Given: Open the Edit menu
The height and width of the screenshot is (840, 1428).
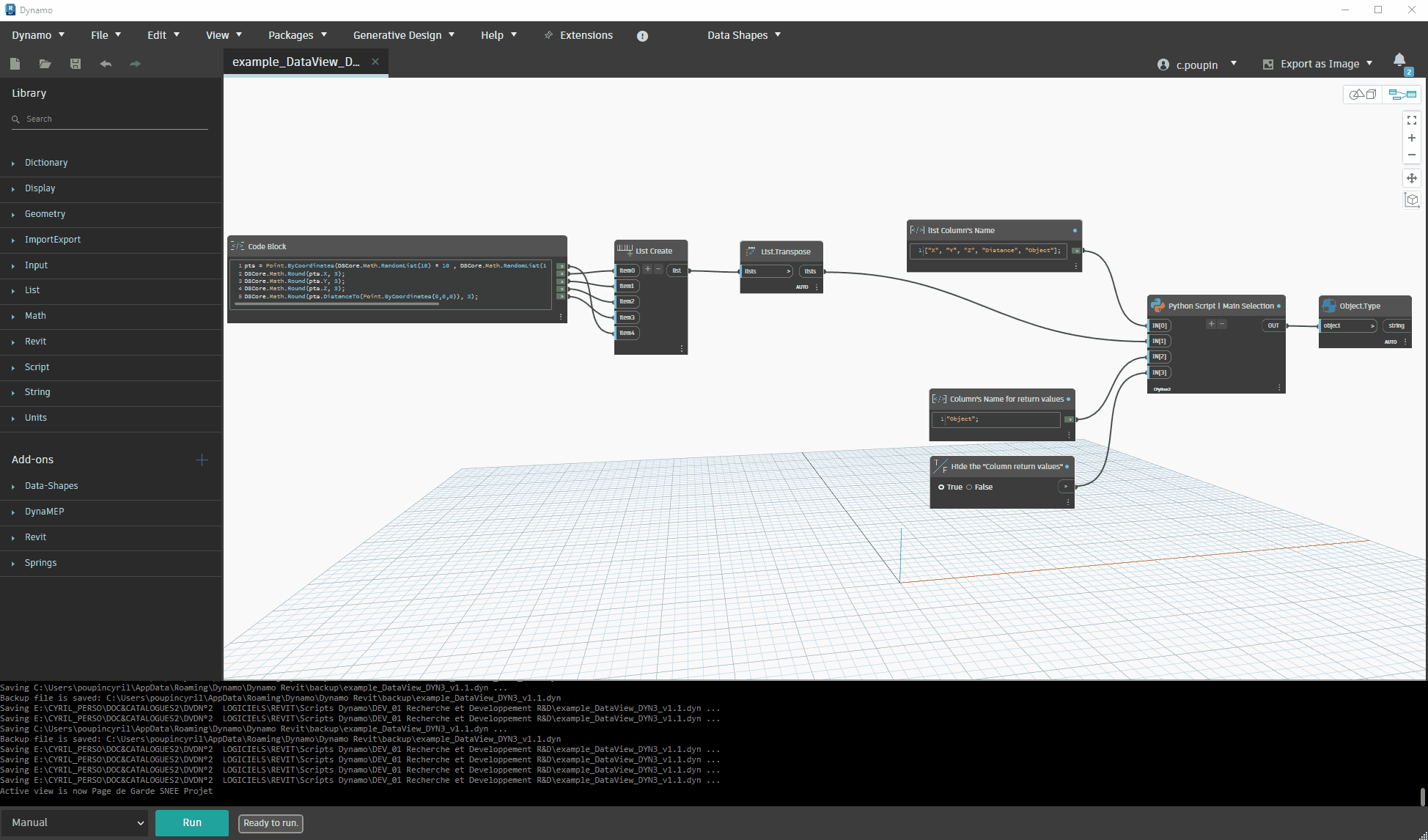Looking at the screenshot, I should [x=163, y=35].
